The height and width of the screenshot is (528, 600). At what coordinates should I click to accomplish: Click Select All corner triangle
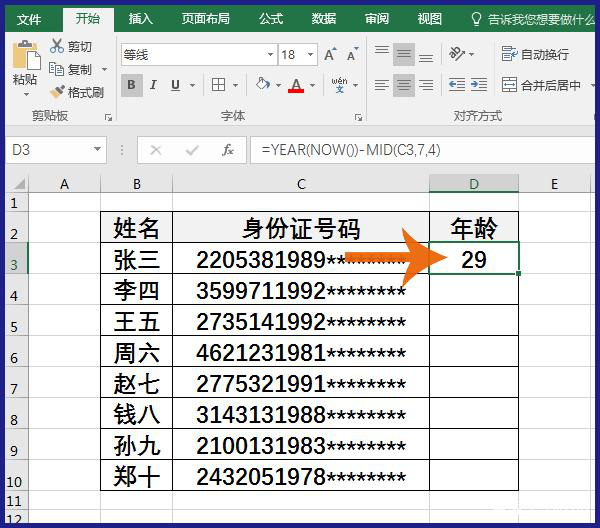pos(18,184)
